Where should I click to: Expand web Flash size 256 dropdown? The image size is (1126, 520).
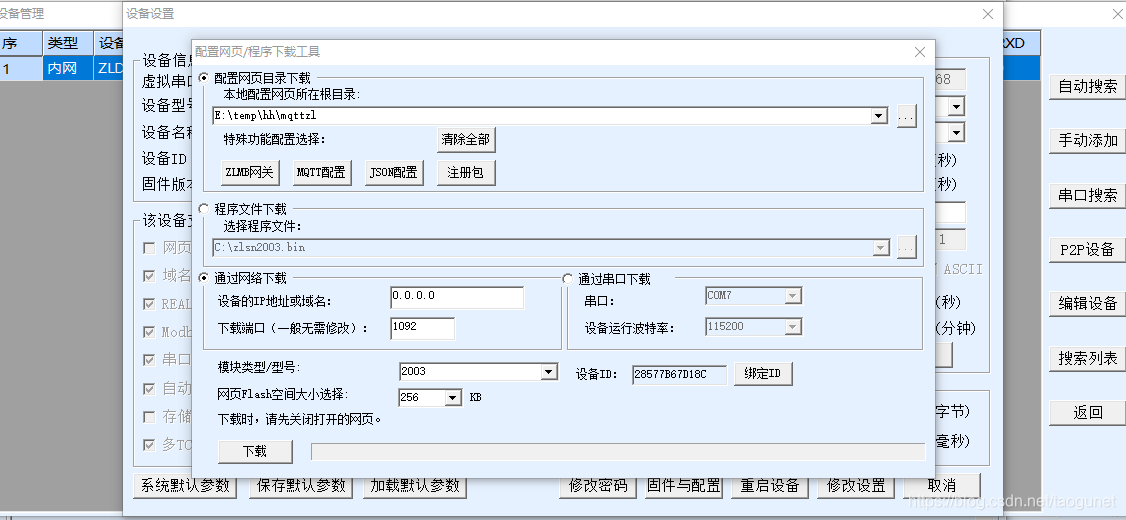coord(453,397)
